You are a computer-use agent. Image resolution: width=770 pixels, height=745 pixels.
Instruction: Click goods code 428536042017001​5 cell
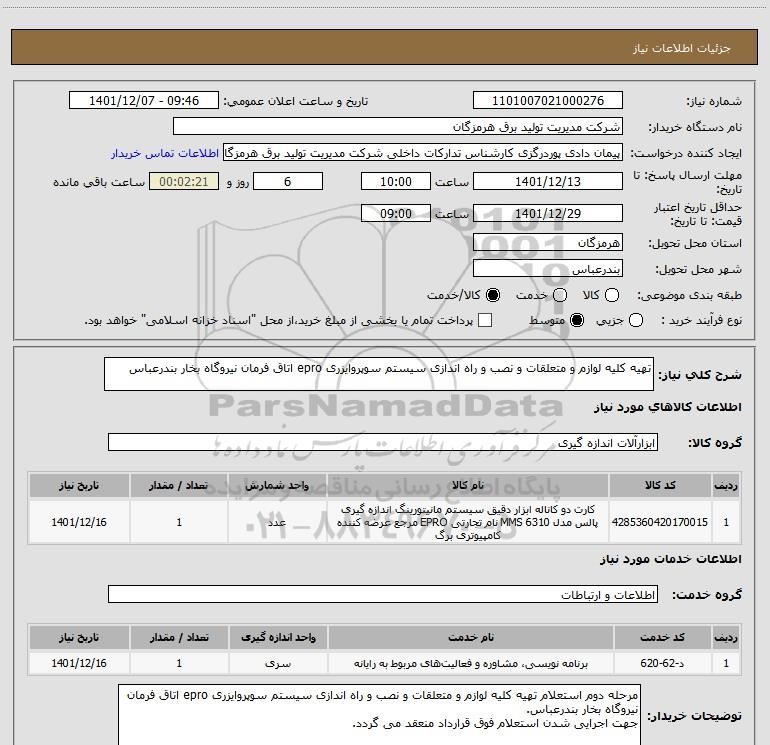tap(660, 522)
